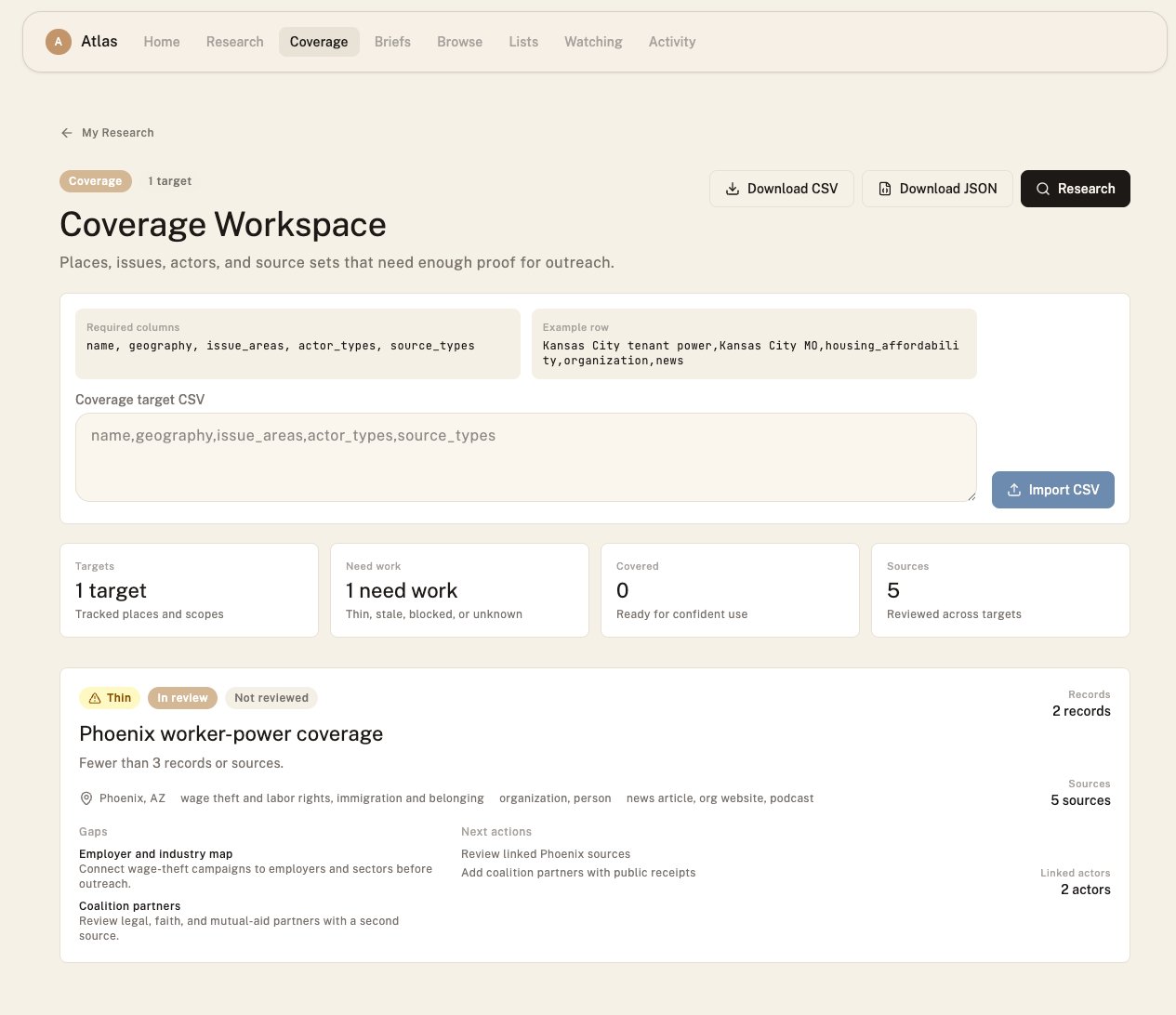
Task: Open the Research nav item
Action: pos(235,42)
